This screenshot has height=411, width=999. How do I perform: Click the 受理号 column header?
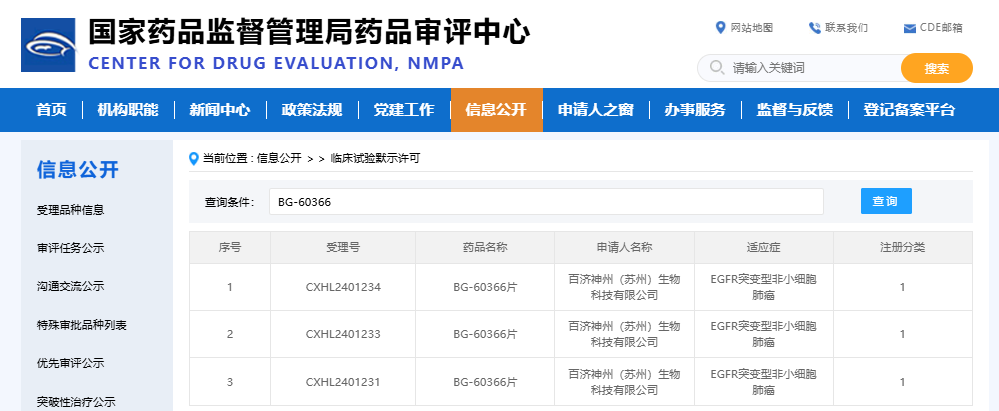pos(343,247)
